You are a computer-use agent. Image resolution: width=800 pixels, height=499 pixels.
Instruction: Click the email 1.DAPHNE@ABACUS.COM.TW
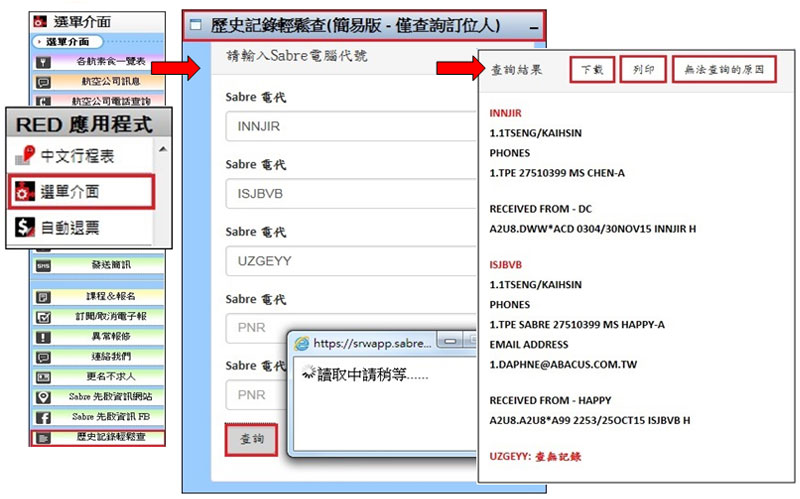563,365
